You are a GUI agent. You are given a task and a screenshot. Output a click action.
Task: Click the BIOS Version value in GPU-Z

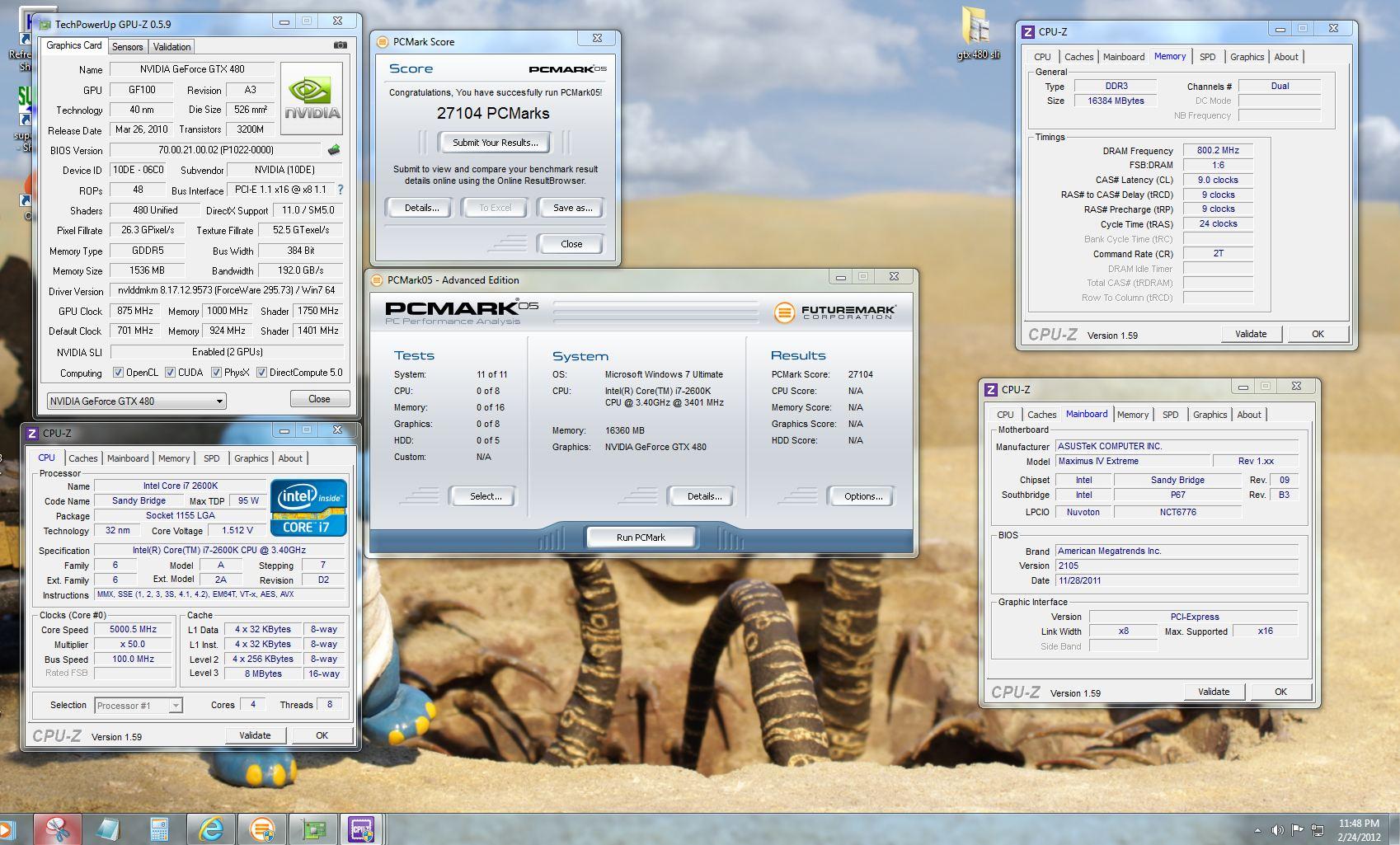[216, 150]
